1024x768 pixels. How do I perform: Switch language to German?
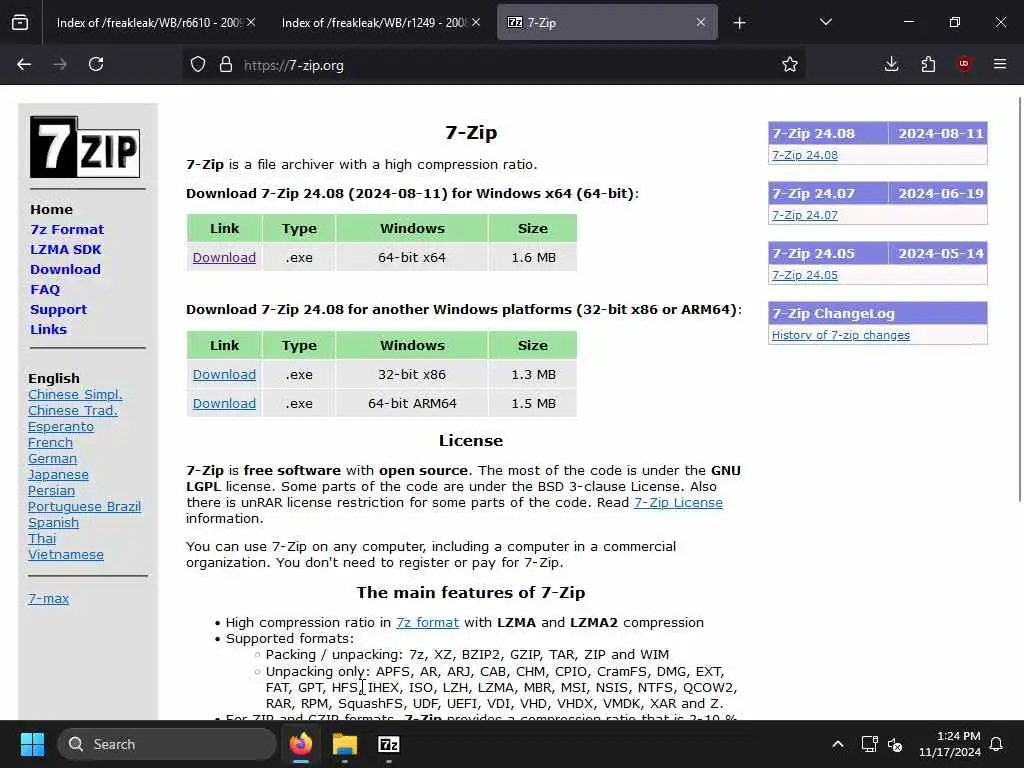[x=52, y=458]
